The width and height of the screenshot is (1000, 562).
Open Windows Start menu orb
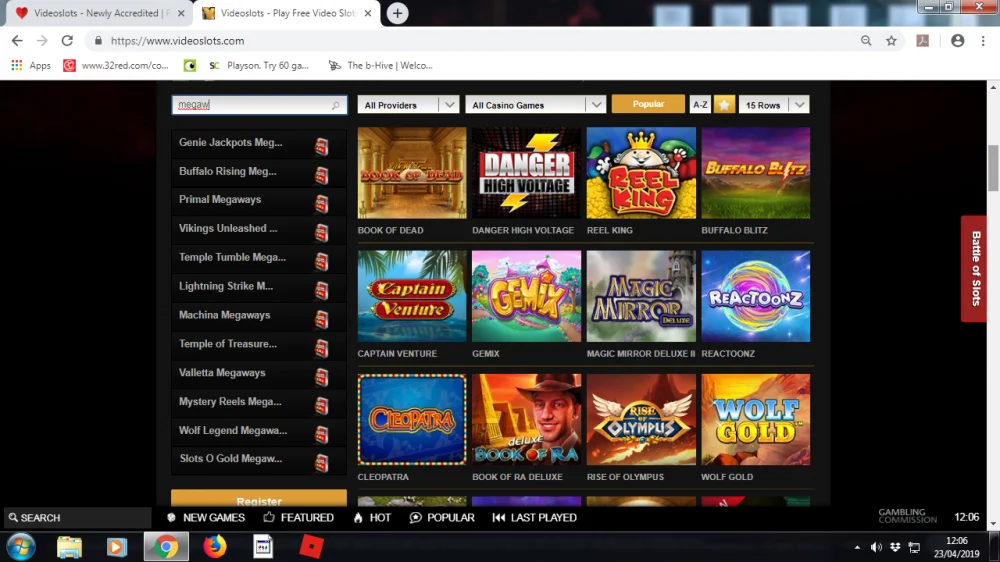21,547
